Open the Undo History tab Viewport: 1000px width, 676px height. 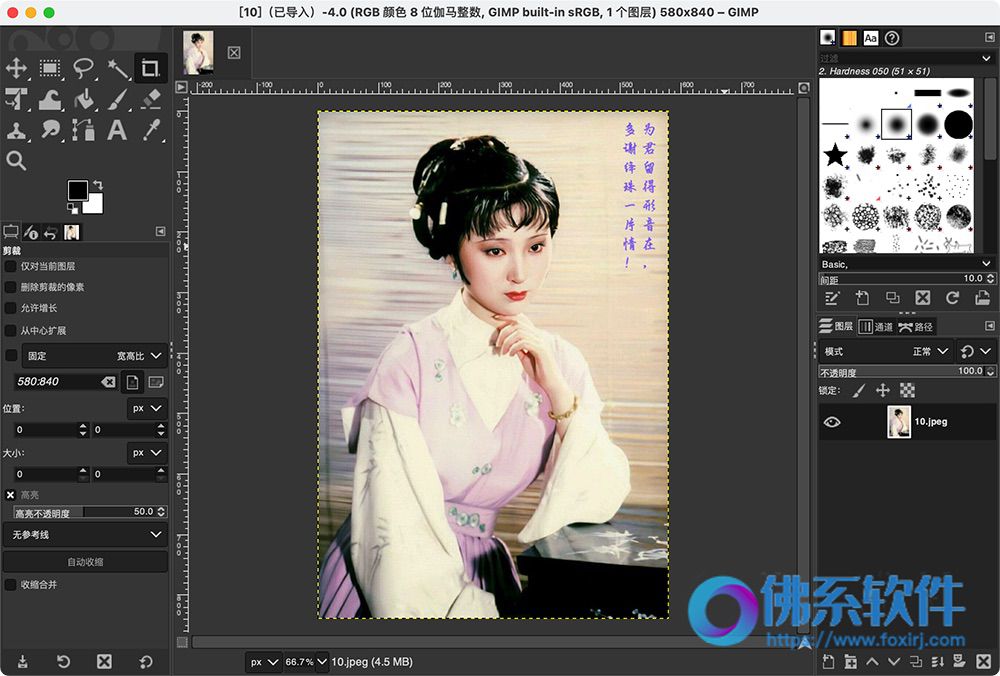[x=50, y=233]
